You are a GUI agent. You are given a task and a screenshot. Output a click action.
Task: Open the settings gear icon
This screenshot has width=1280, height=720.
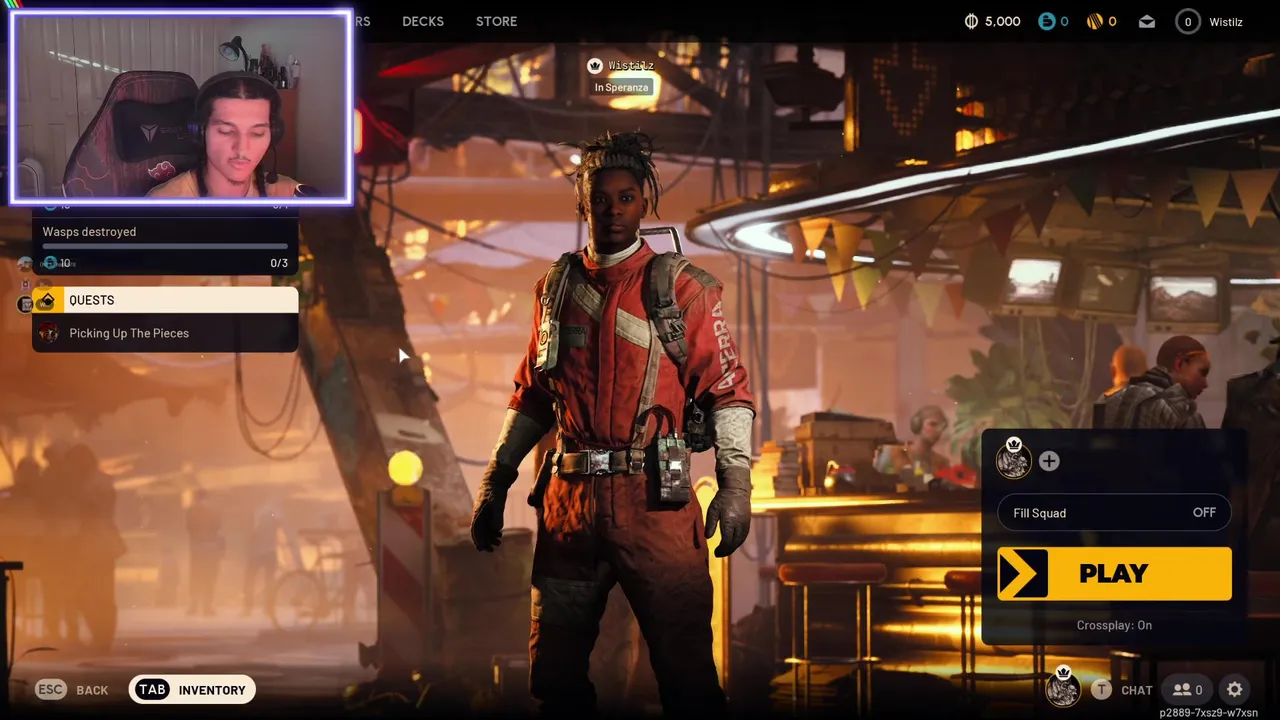click(x=1235, y=689)
